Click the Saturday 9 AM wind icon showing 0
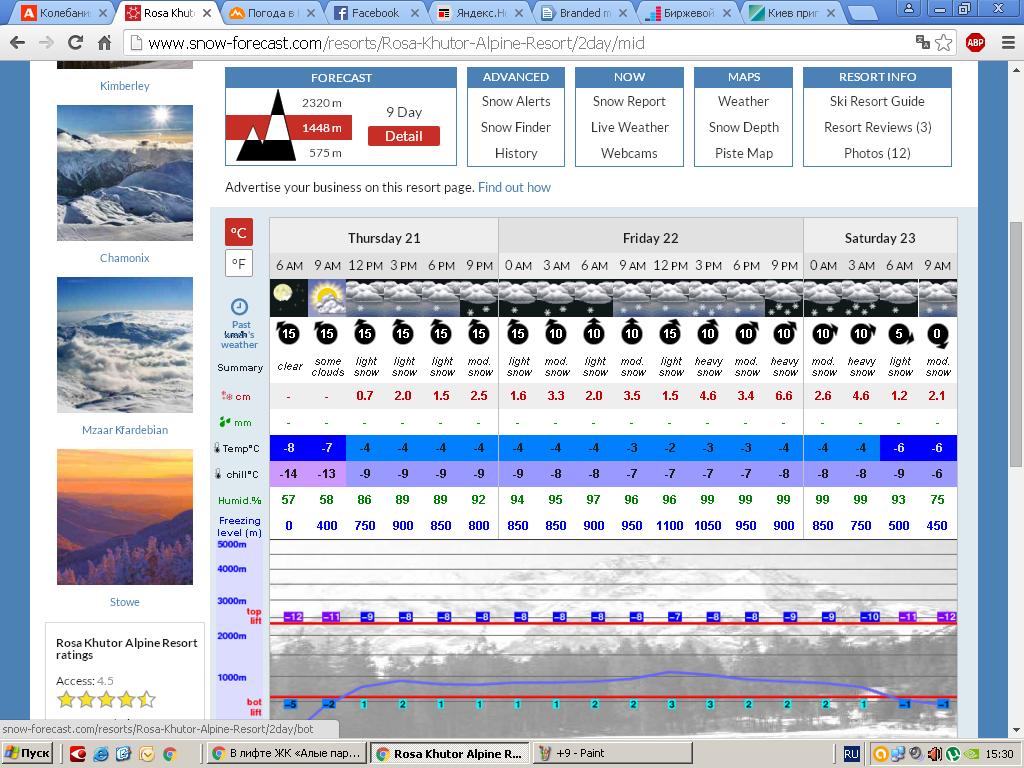 tap(936, 334)
